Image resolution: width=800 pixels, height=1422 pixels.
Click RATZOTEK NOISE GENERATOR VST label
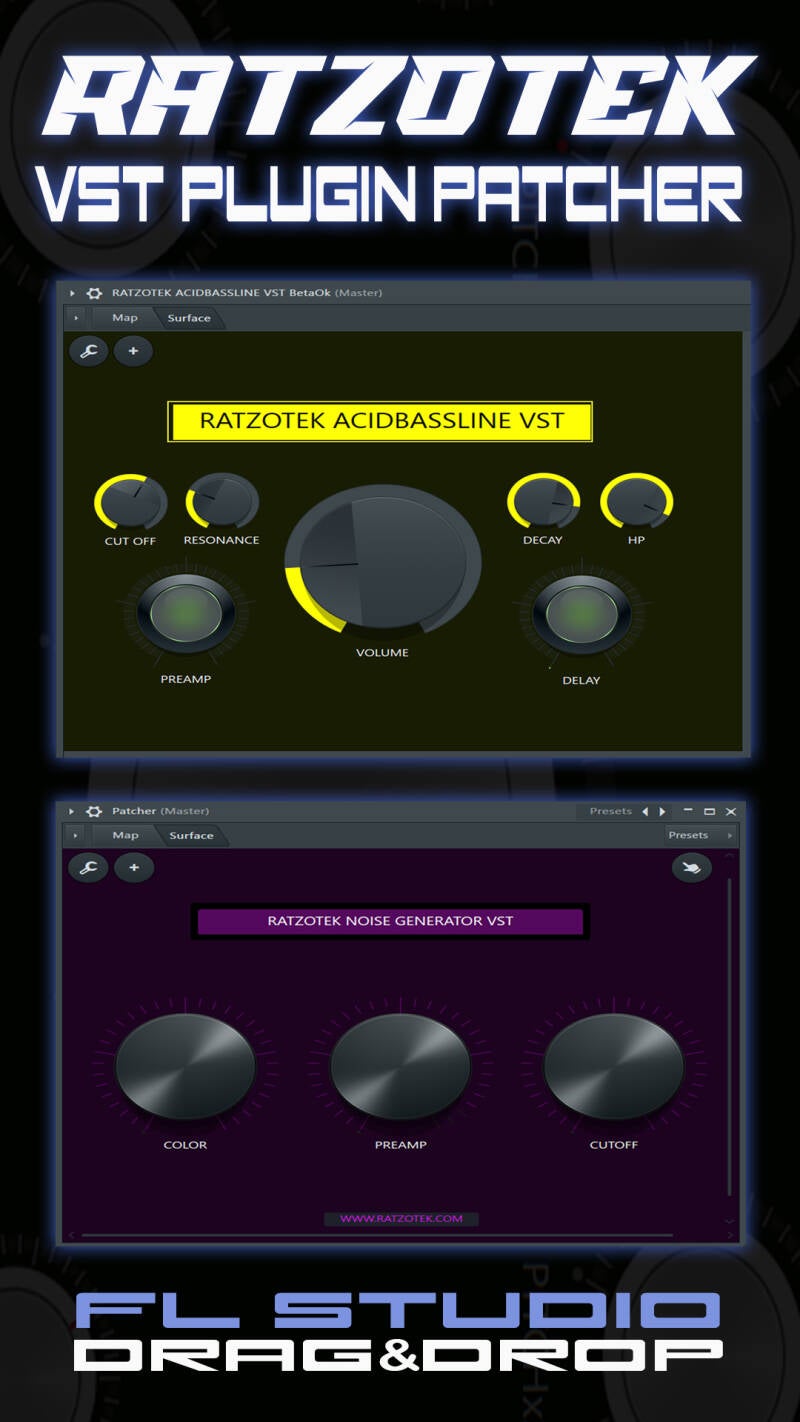390,921
